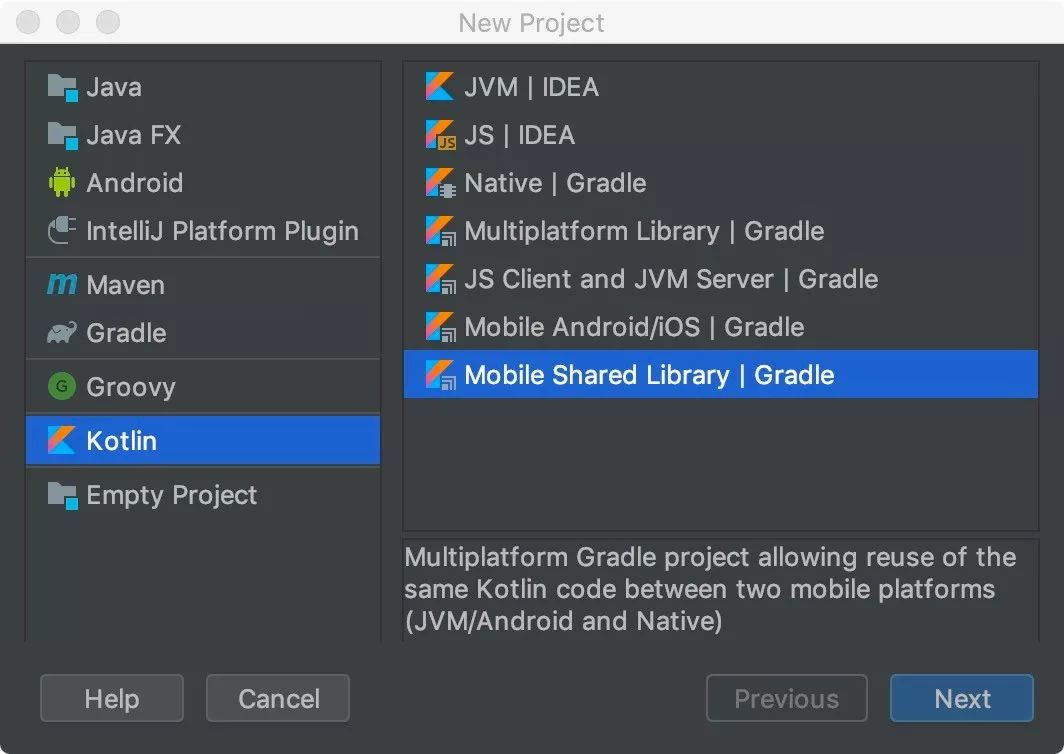This screenshot has width=1064, height=754.
Task: Click the JS | IDEA Kotlin icon
Action: point(440,134)
